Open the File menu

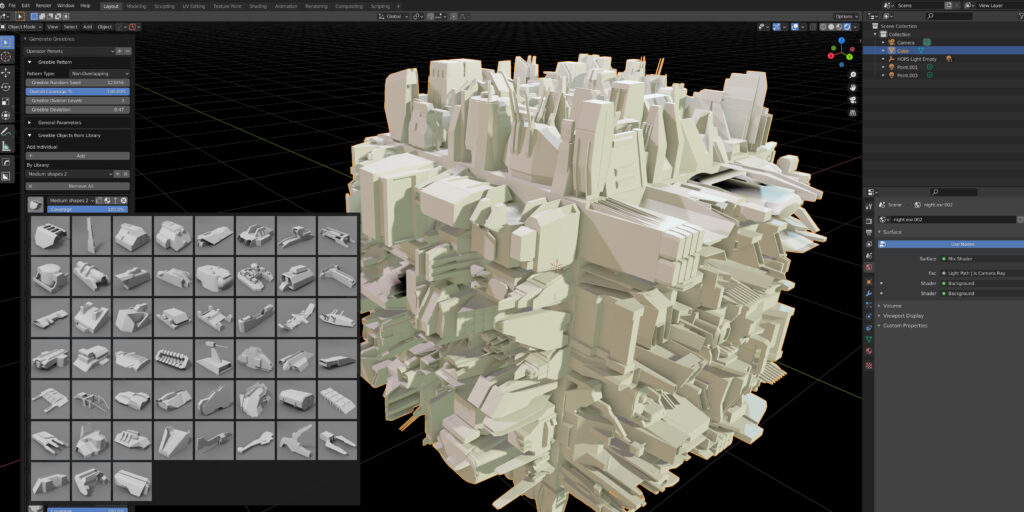point(12,5)
